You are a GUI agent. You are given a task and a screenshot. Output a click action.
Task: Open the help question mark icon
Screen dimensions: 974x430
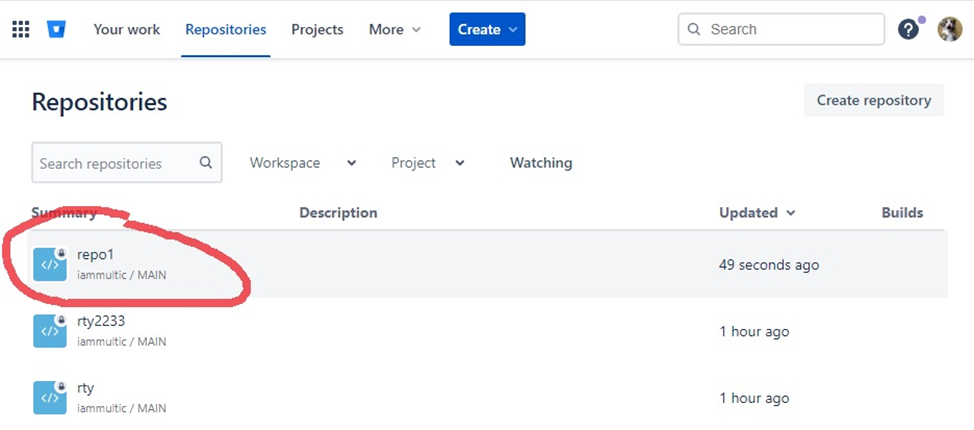(908, 29)
